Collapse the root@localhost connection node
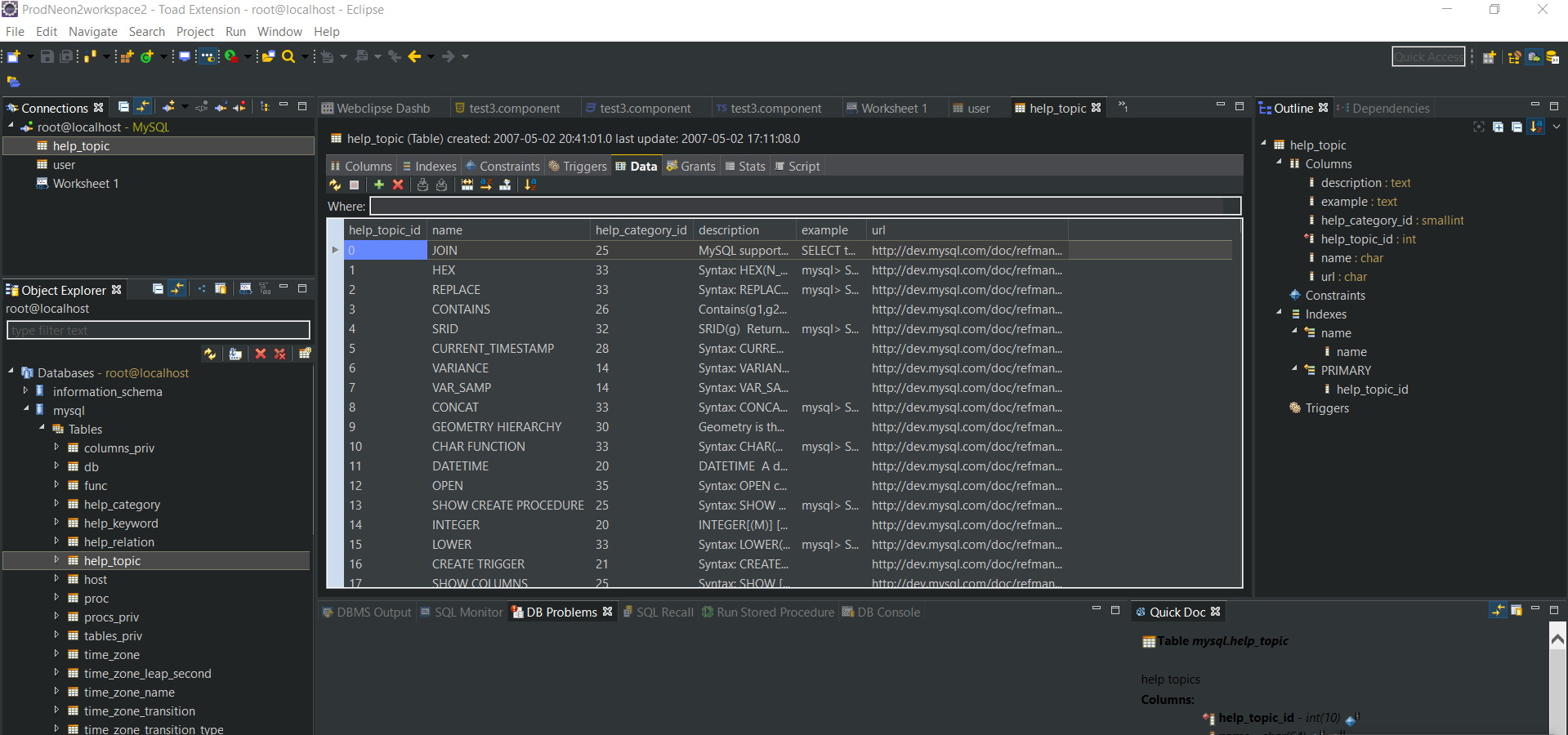The width and height of the screenshot is (1568, 735). [11, 126]
